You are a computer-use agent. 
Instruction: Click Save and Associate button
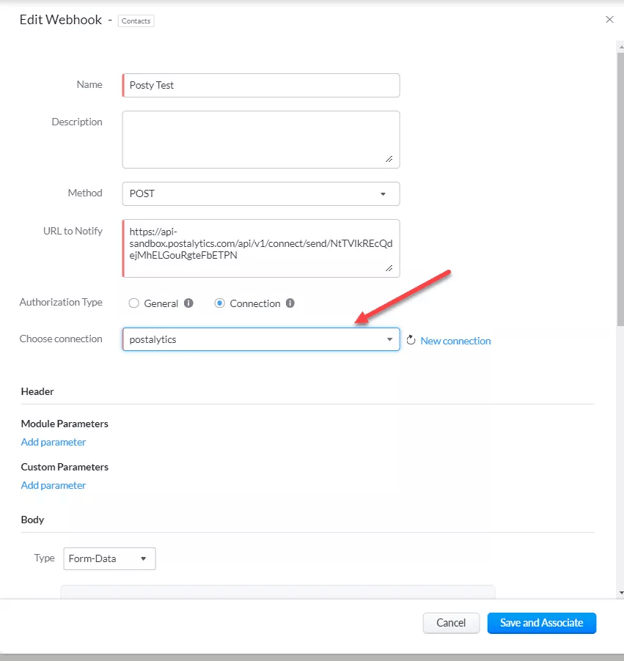pos(542,623)
